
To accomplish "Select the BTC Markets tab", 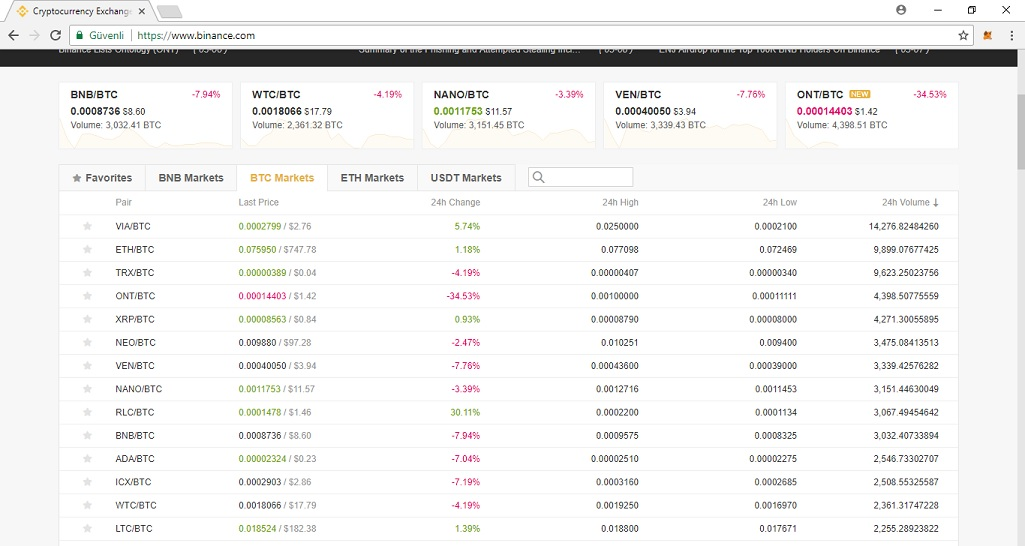I will tap(282, 178).
